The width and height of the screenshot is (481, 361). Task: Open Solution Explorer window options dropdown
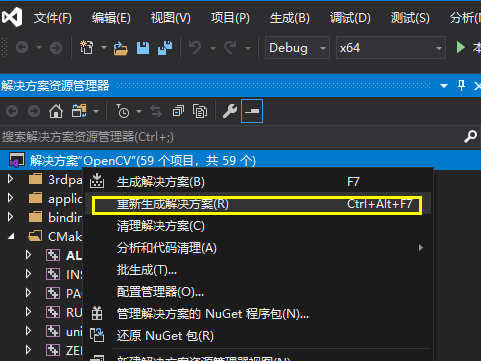(x=444, y=86)
